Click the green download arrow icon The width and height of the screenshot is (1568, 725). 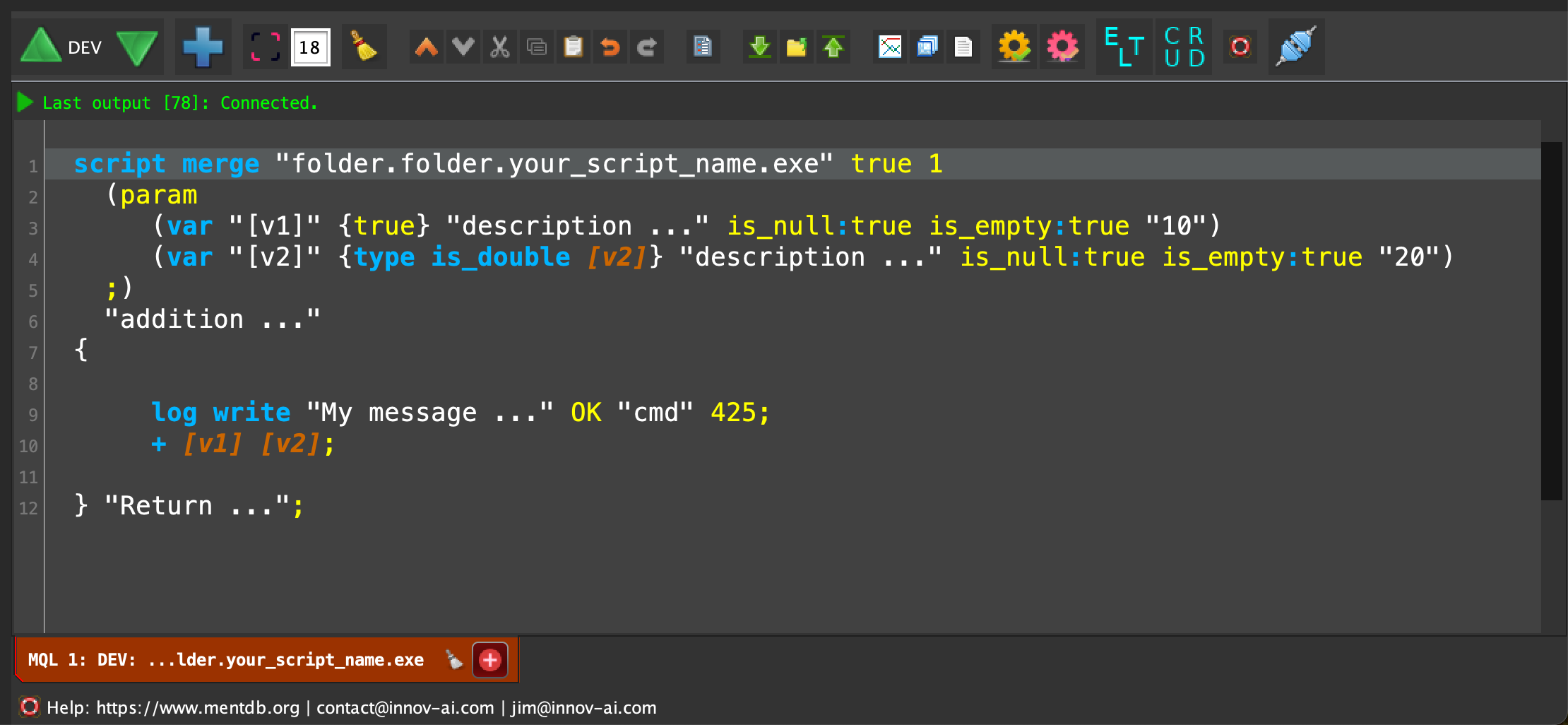(x=759, y=47)
